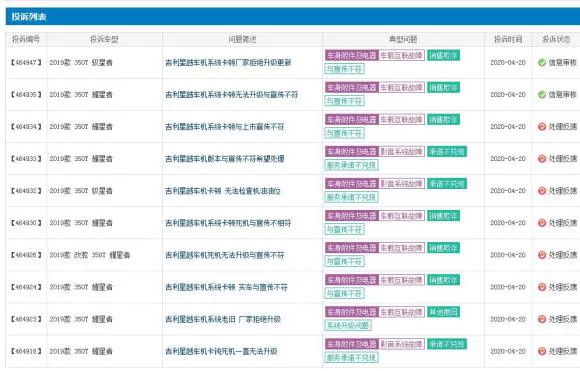
Task: Open complaint 吉利星越车机卡顿死机一直无法升级
Action: pos(221,351)
